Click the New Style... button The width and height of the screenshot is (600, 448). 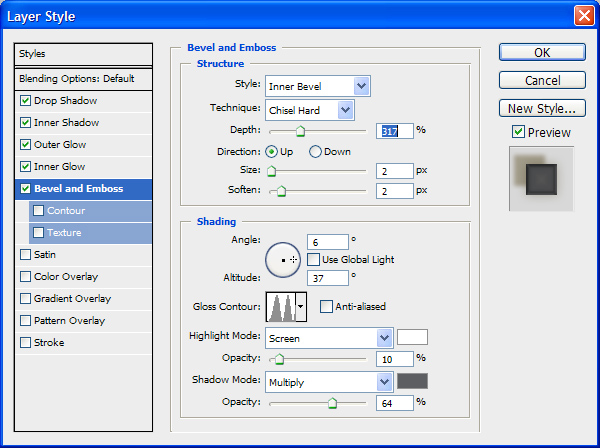(x=541, y=108)
